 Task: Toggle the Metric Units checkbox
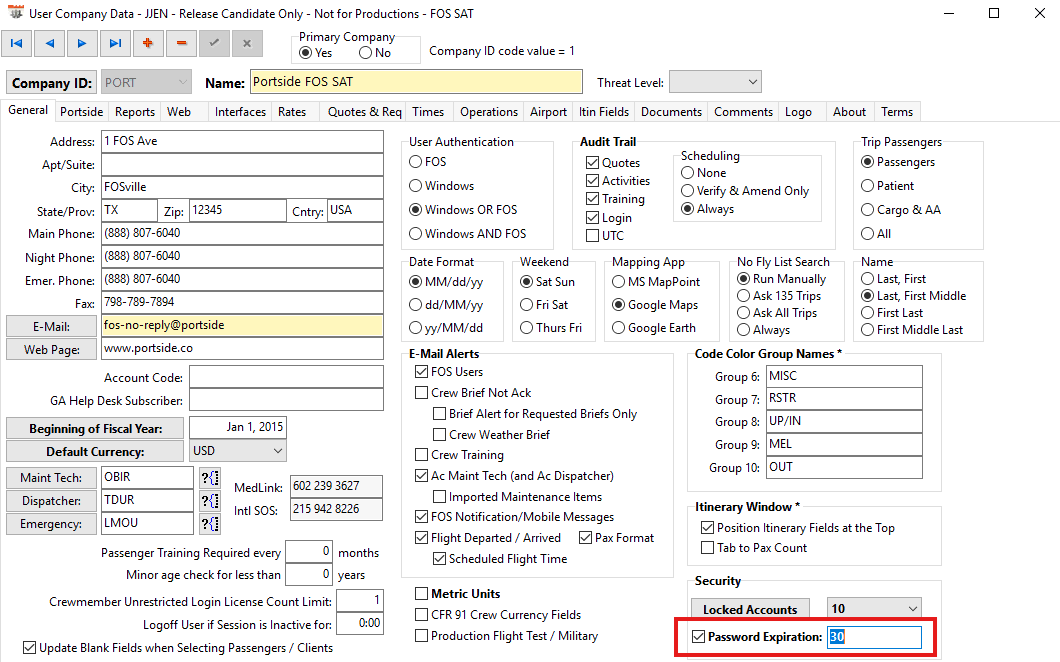coord(421,594)
